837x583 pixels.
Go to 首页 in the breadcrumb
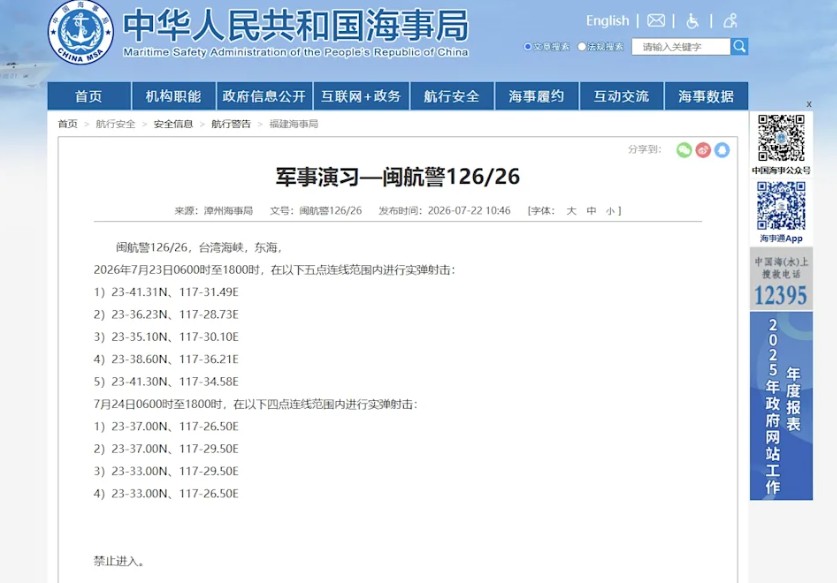[x=68, y=124]
